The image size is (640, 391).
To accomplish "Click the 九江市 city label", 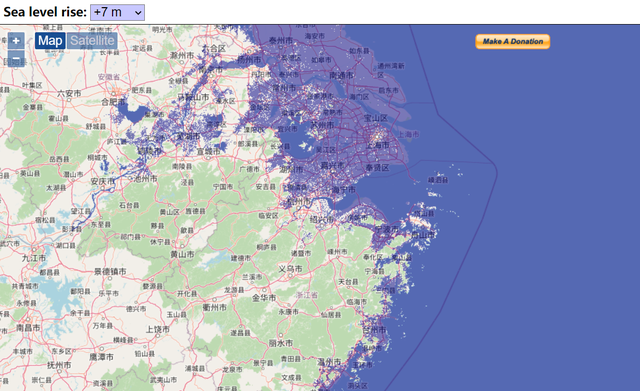I will coord(34,258).
